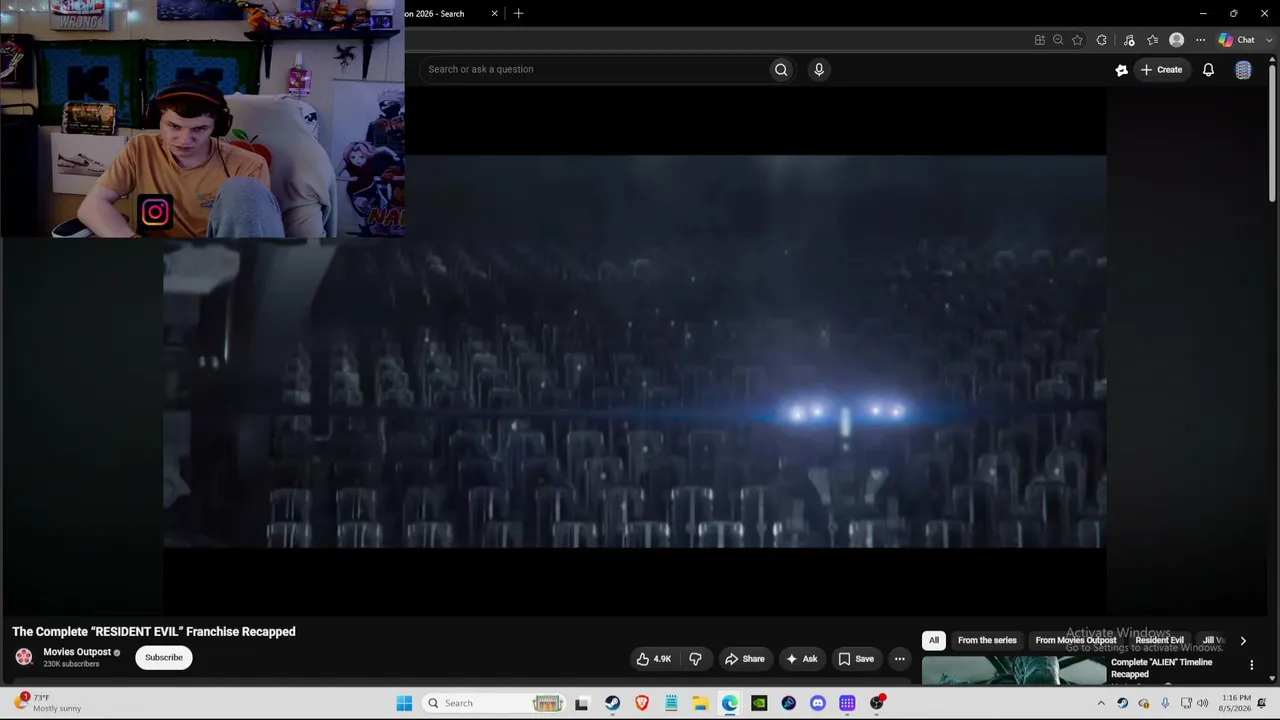Open Steam from the taskbar

click(612, 703)
